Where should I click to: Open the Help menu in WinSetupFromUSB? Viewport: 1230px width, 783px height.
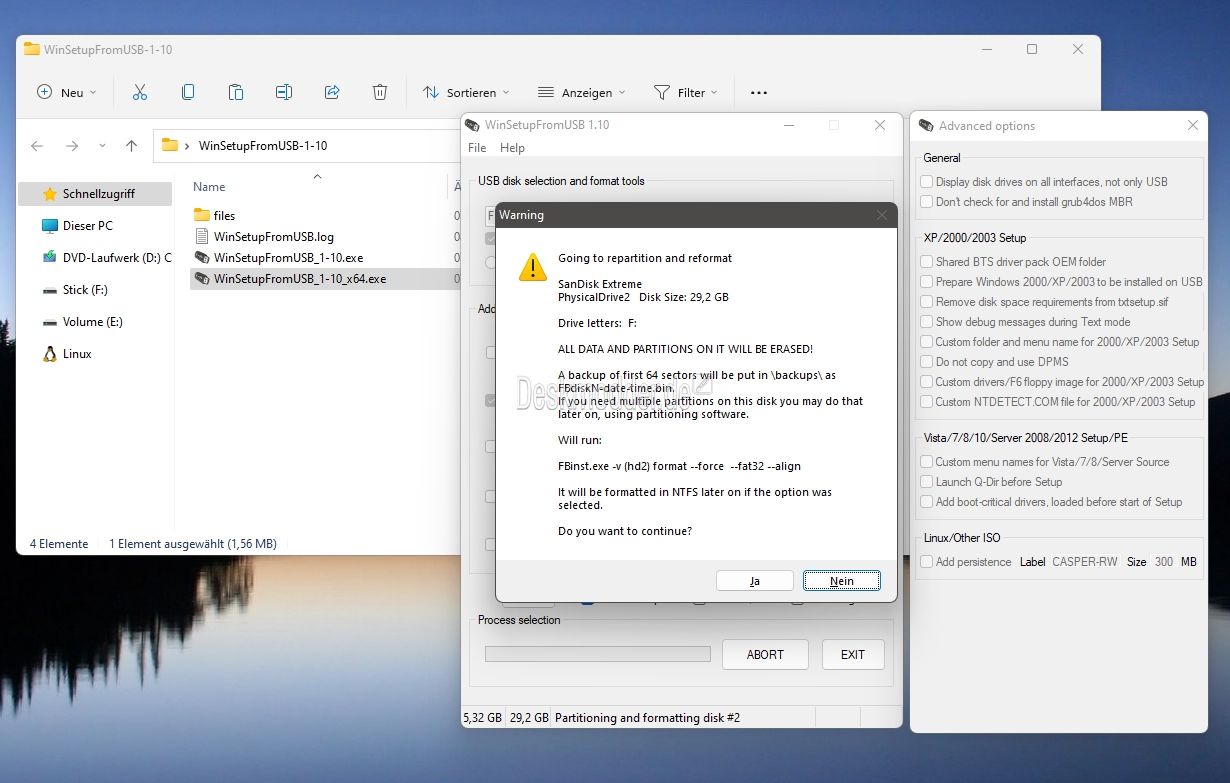point(512,148)
